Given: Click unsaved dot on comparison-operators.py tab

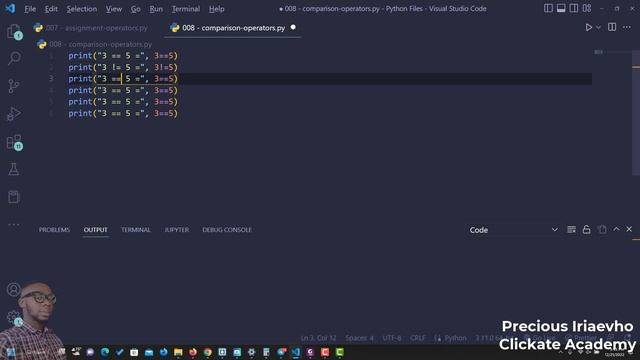Looking at the screenshot, I should tap(293, 27).
